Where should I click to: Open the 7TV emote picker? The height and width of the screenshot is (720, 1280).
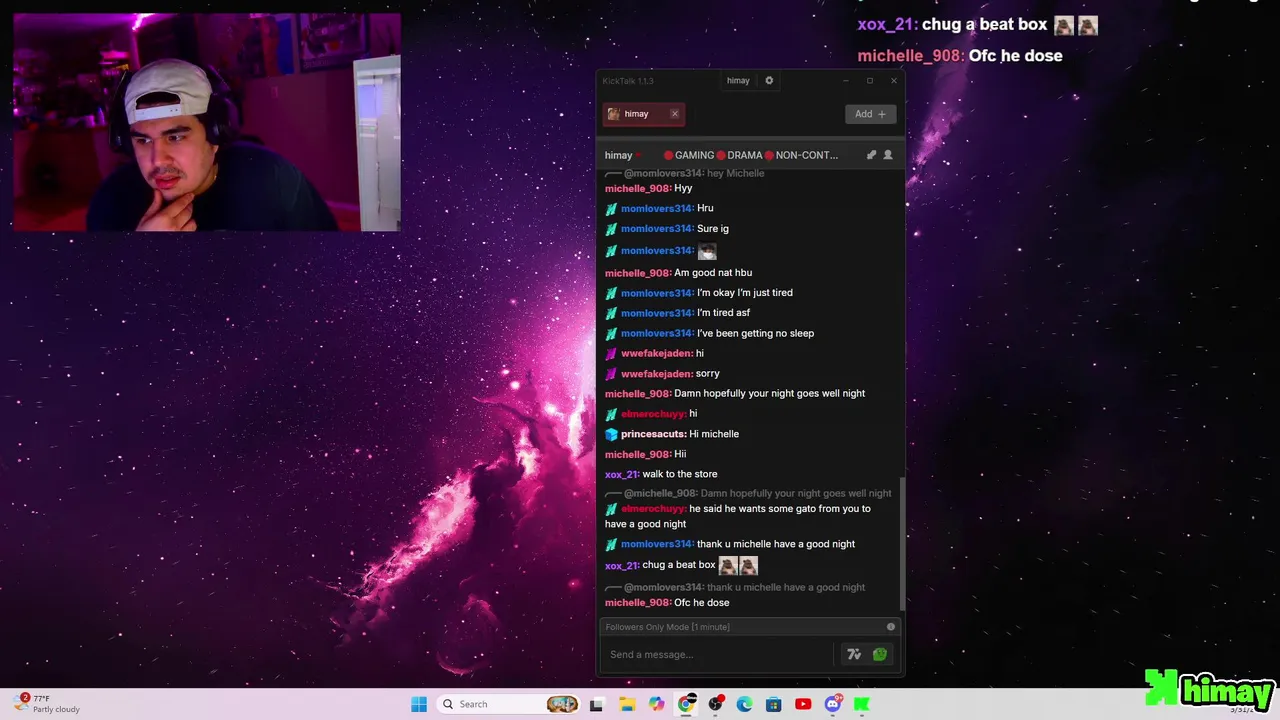[854, 654]
